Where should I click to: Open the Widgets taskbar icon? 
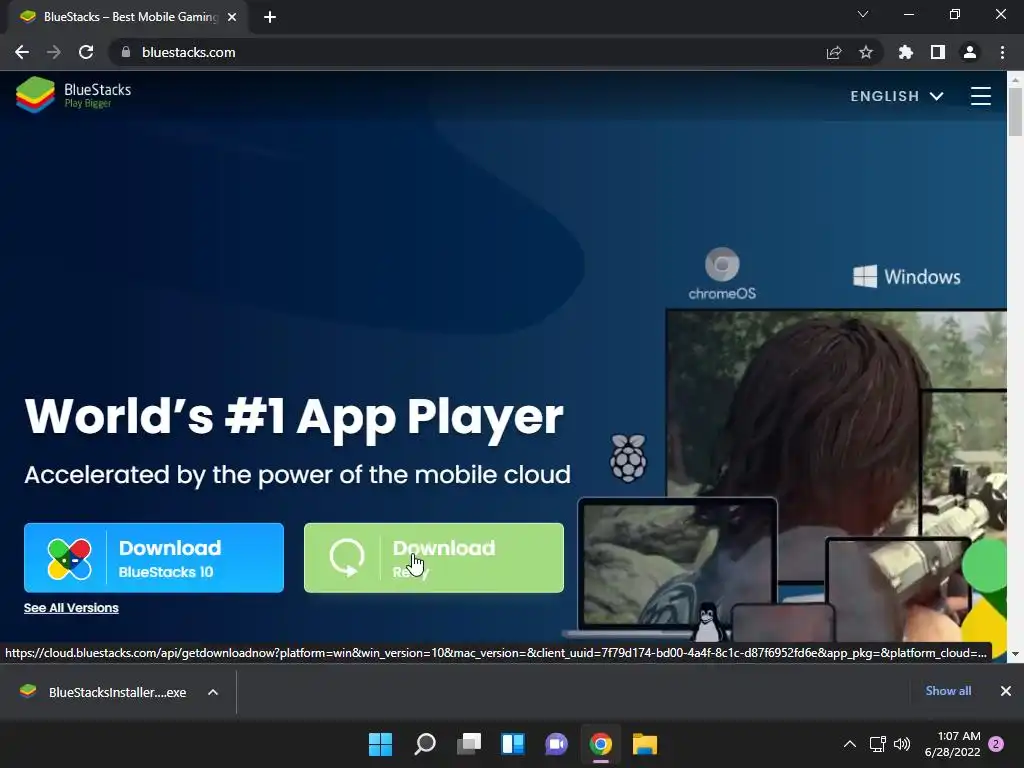click(513, 744)
